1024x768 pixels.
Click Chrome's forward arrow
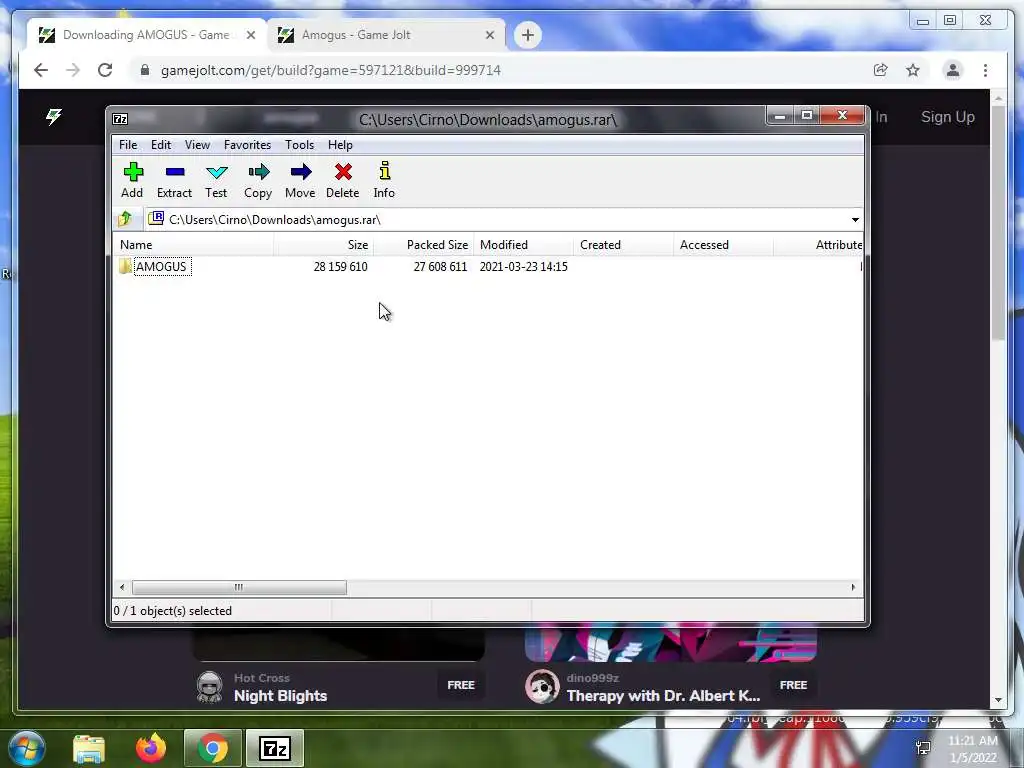click(72, 70)
